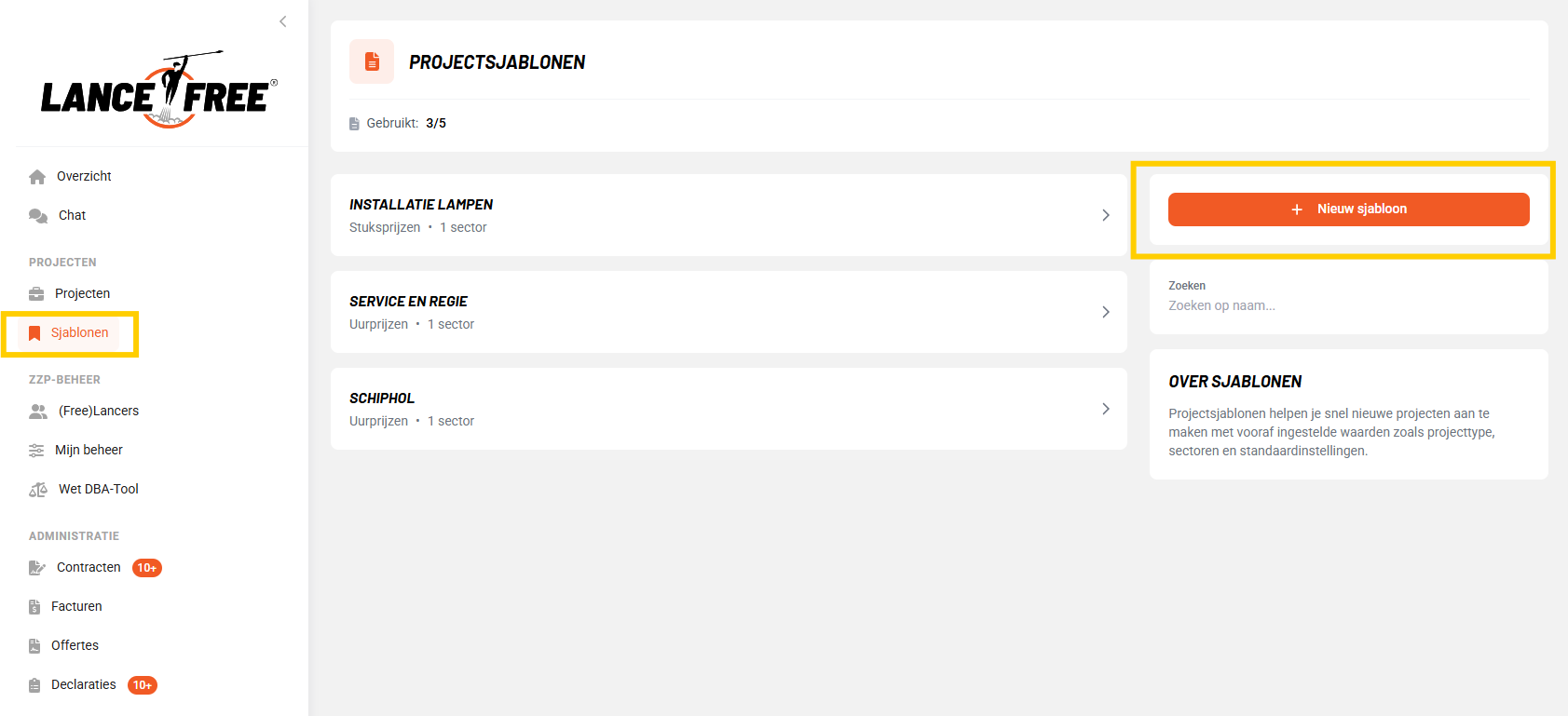Expand the Schiphol template chevron

[1106, 409]
